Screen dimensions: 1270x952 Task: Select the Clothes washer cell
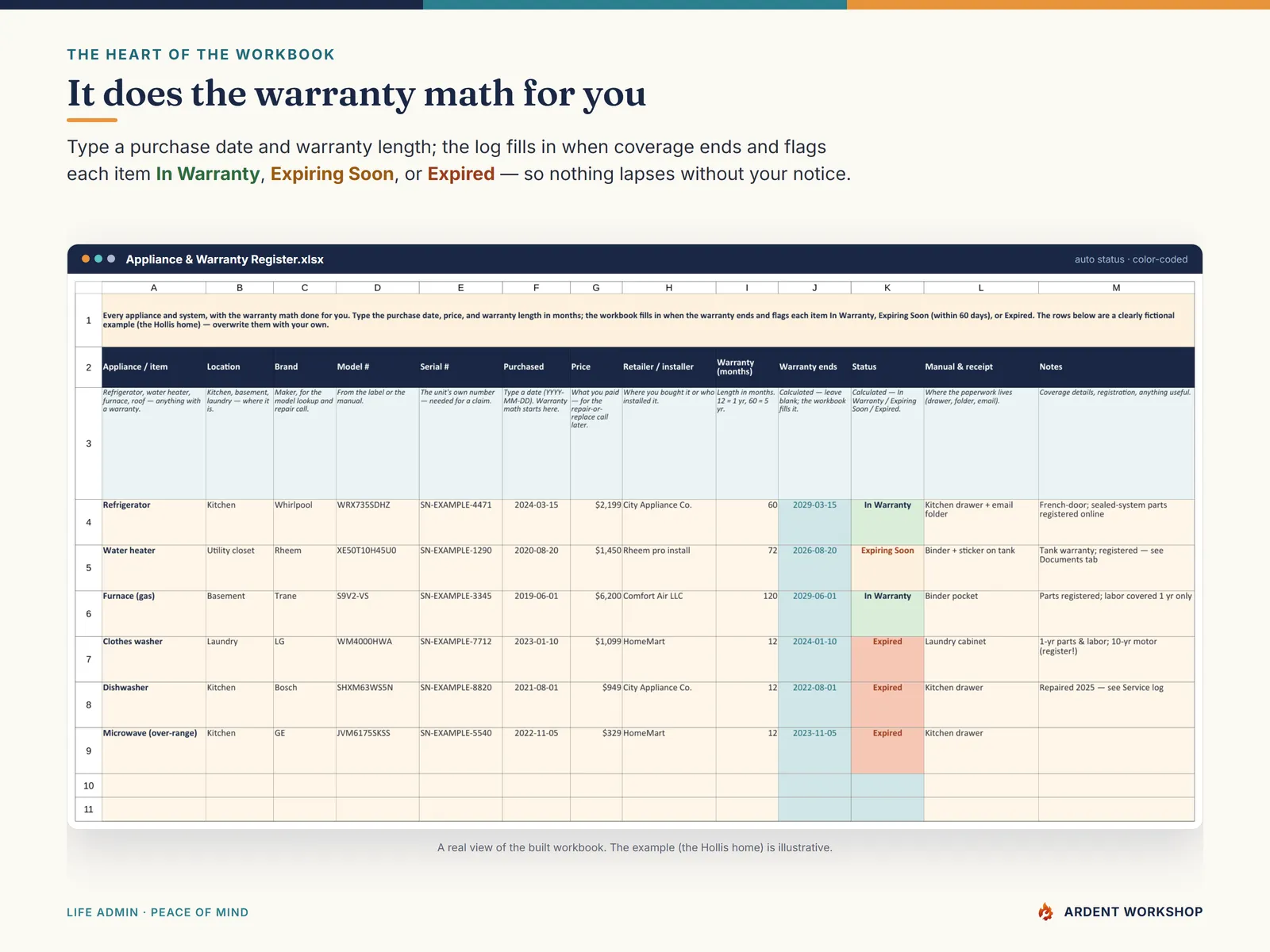tap(154, 659)
